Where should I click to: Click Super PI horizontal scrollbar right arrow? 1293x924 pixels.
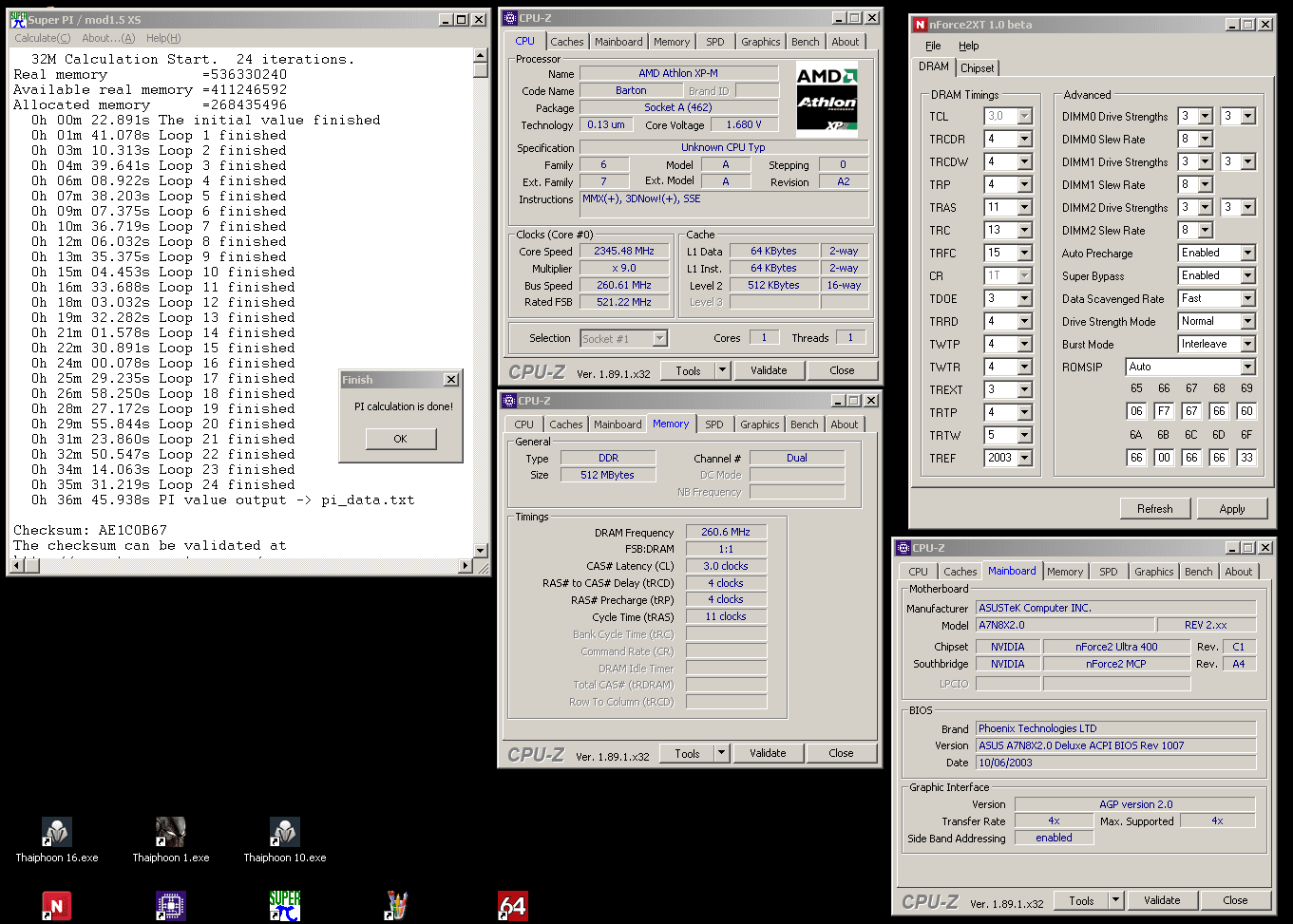(466, 566)
